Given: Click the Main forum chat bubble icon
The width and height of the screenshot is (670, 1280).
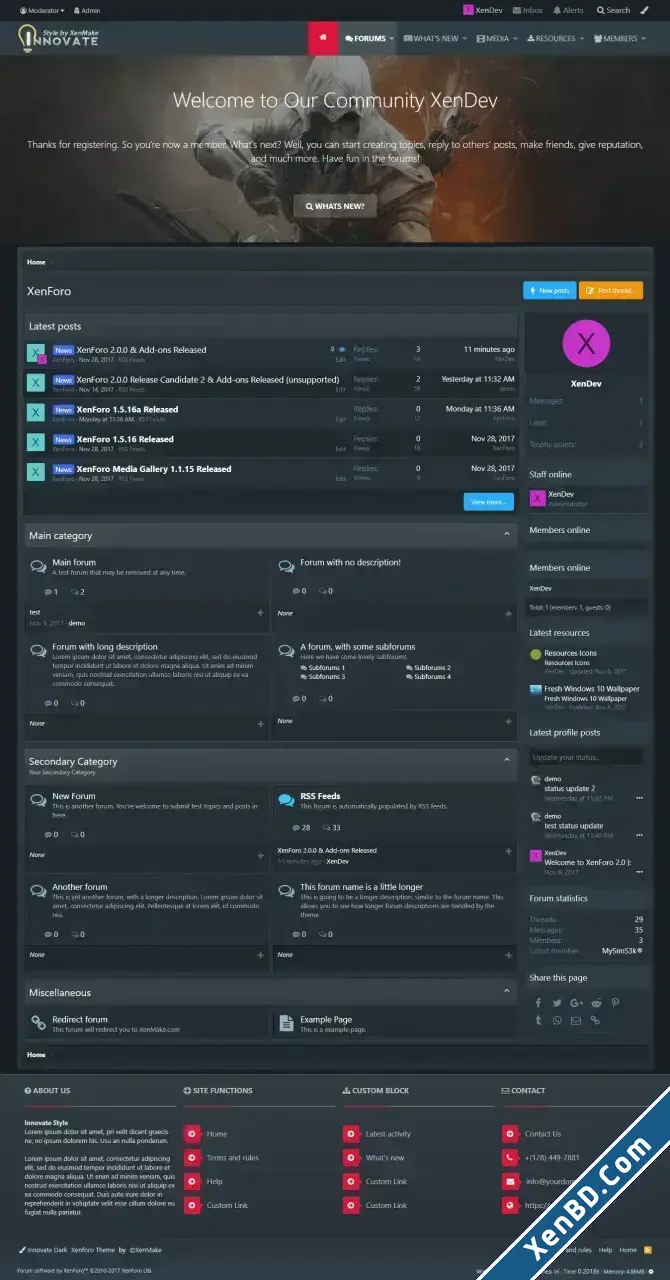Looking at the screenshot, I should [x=38, y=566].
